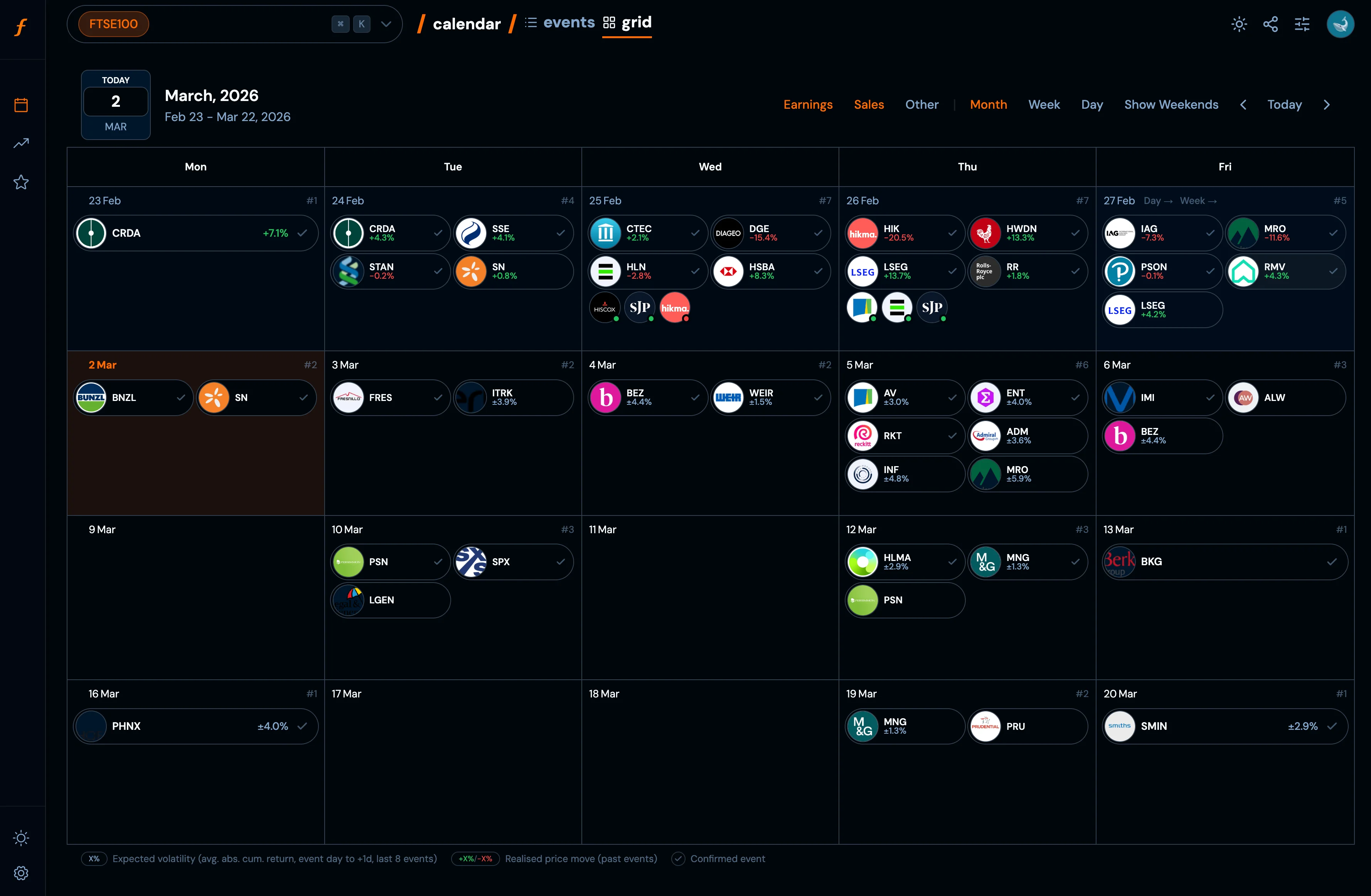Enable the Show Weekends option
The height and width of the screenshot is (896, 1371).
tap(1171, 104)
